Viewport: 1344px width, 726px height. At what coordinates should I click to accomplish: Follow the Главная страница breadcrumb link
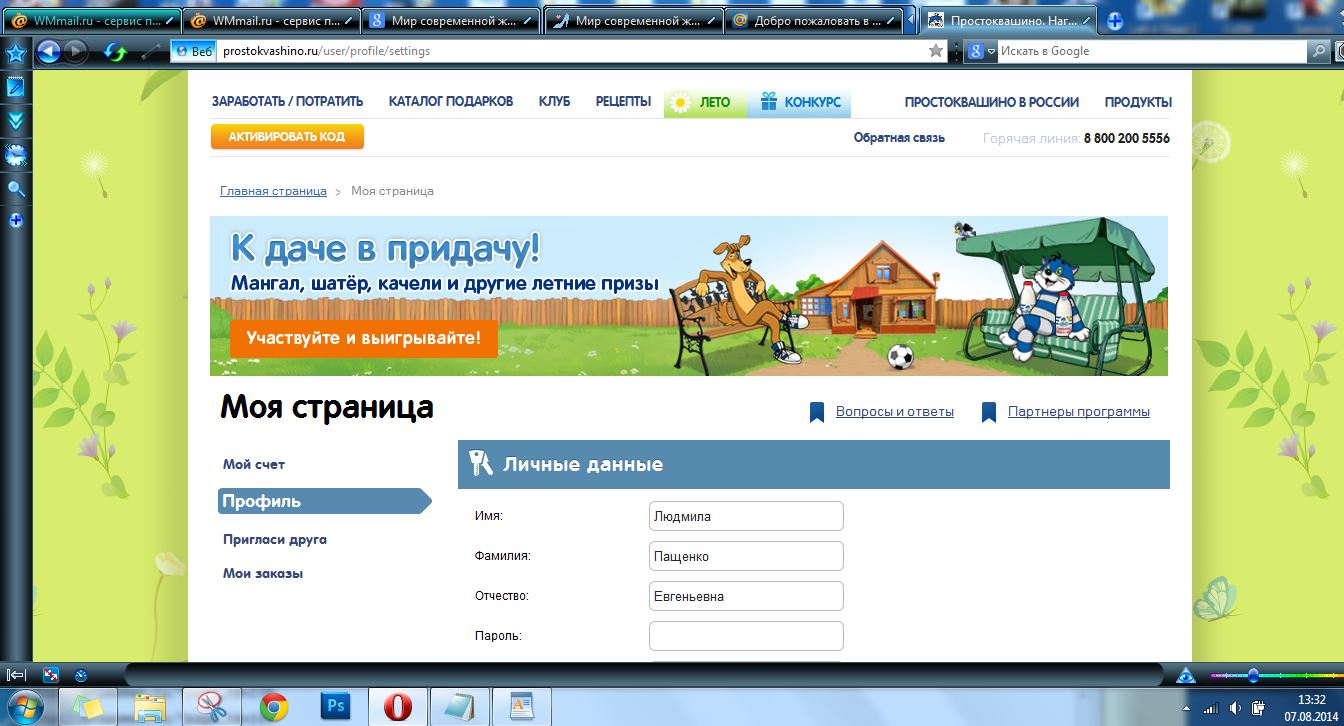coord(273,191)
